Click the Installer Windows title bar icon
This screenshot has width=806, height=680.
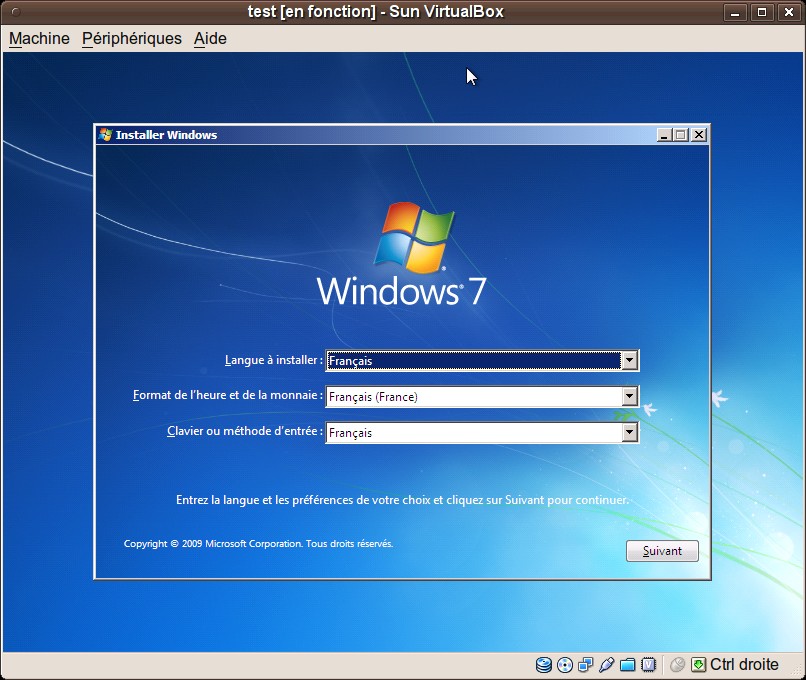105,135
